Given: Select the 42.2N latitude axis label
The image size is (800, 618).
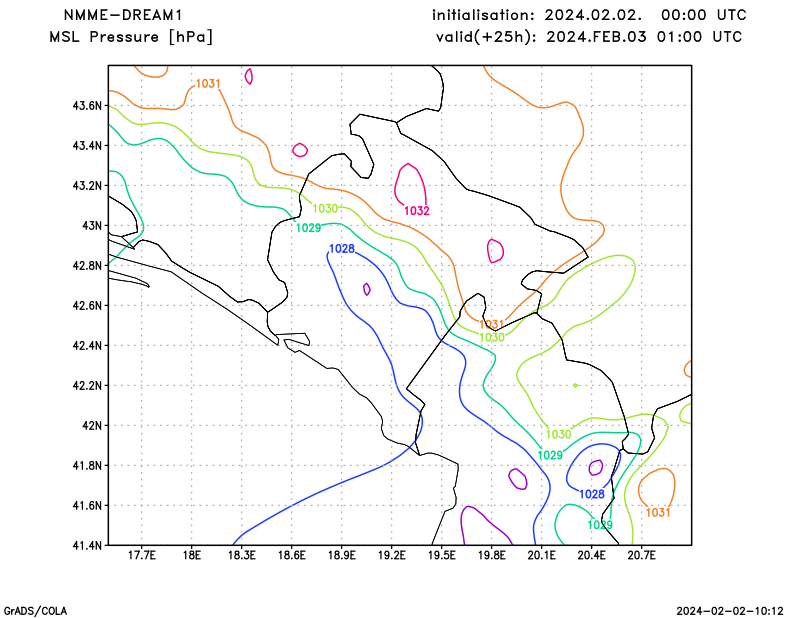Looking at the screenshot, I should [87, 386].
